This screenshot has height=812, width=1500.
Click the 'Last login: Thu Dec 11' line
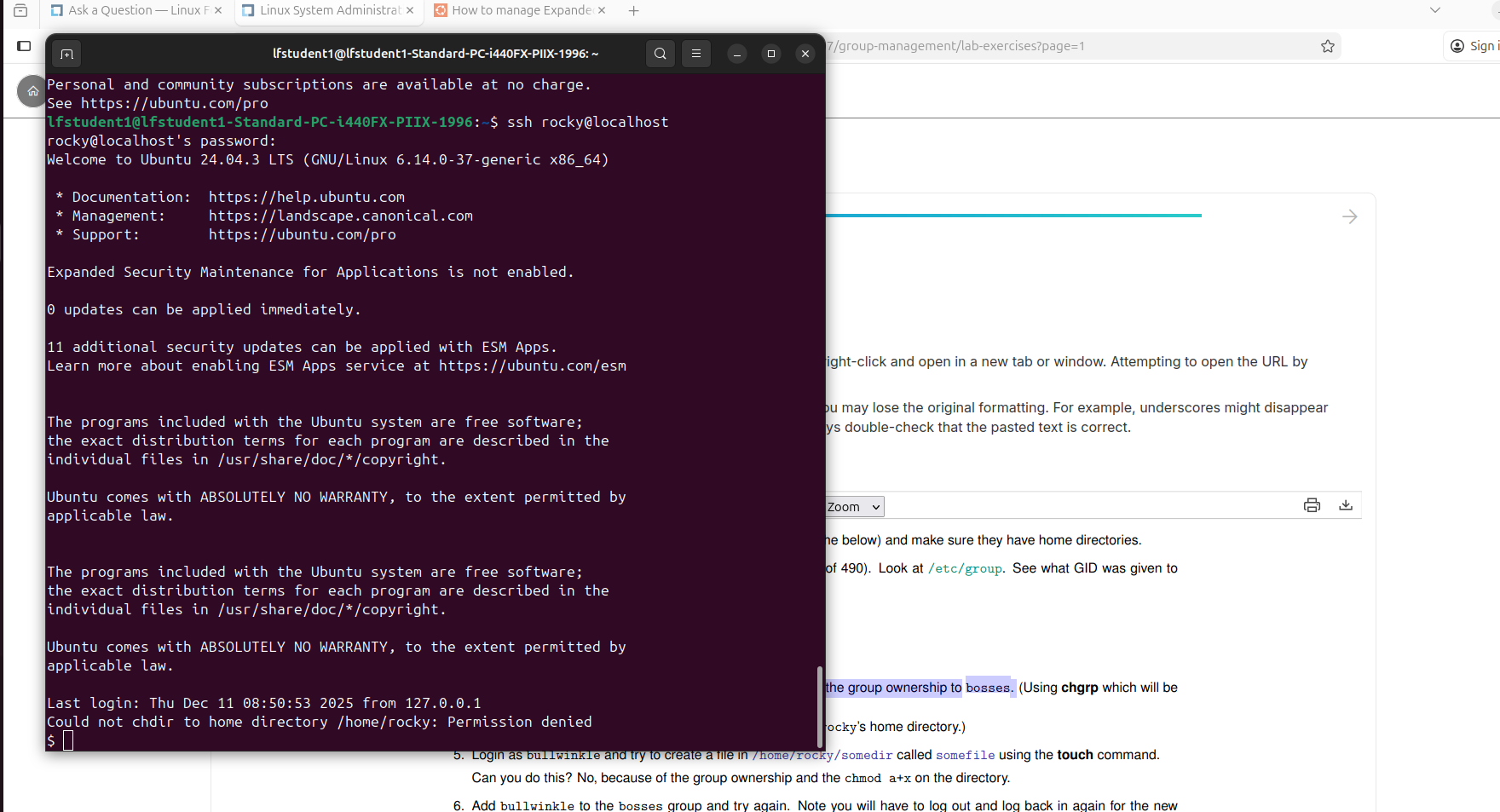[x=264, y=703]
